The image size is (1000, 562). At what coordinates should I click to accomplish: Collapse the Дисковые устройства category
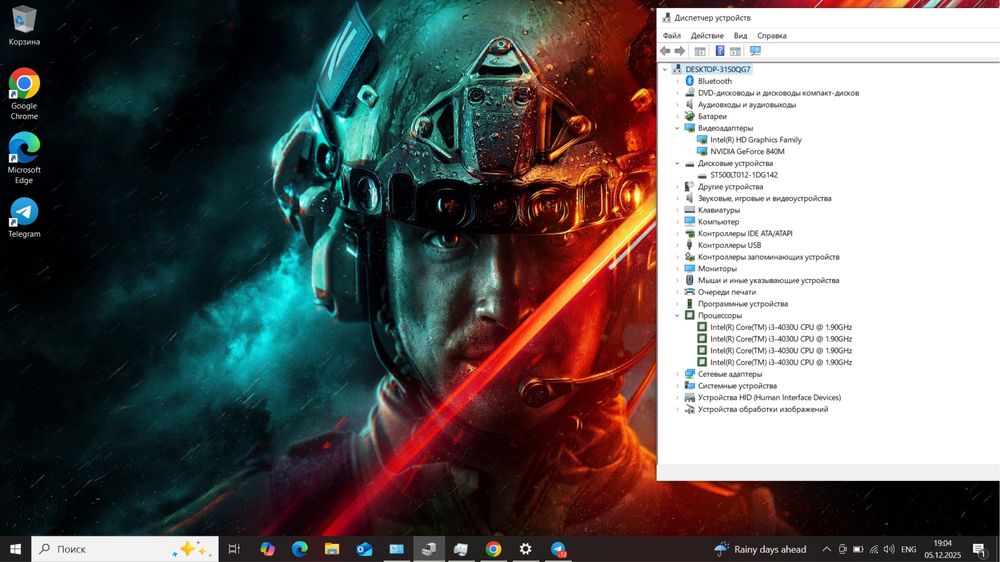[677, 163]
